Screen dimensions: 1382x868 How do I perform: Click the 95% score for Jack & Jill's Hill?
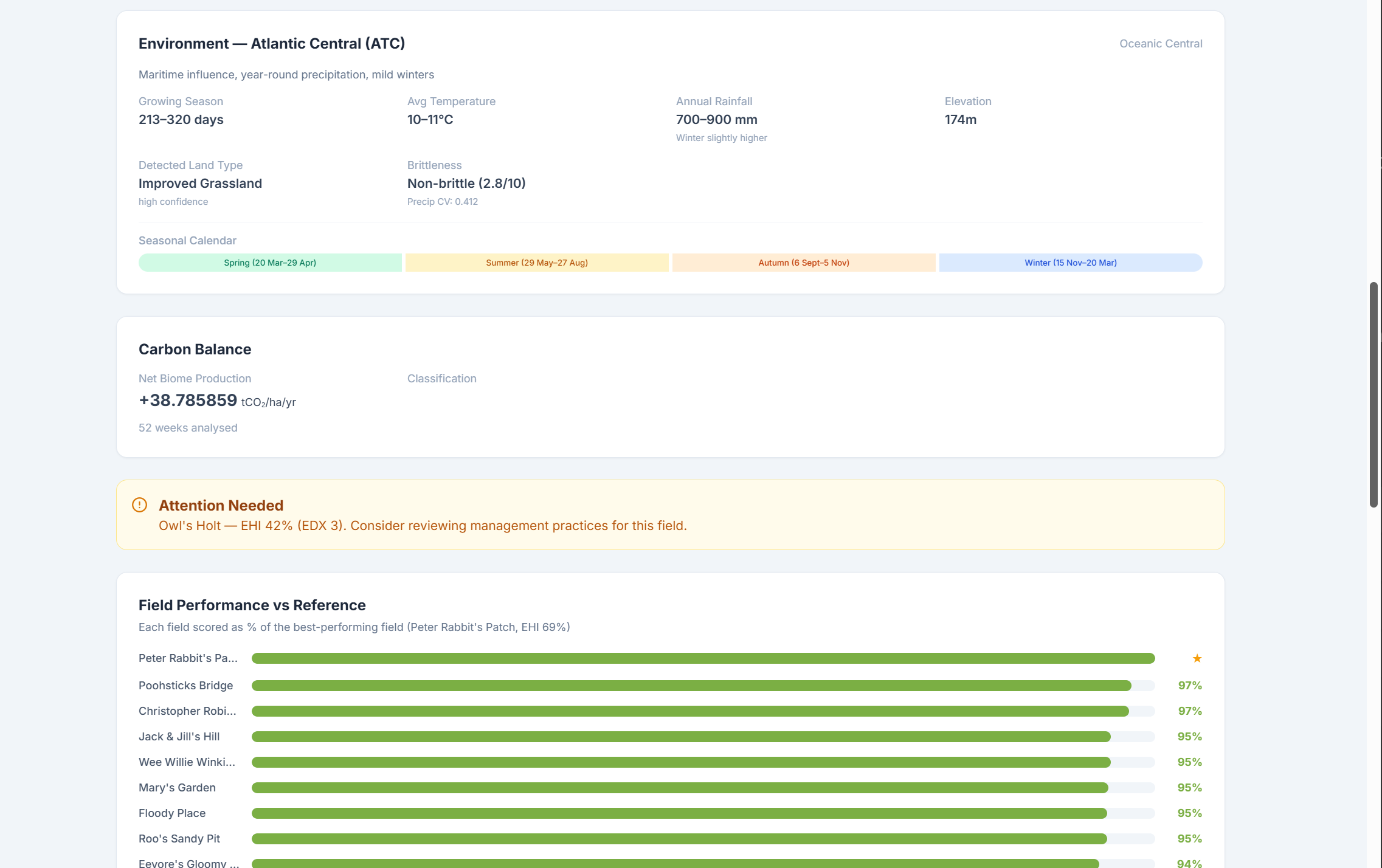[1190, 737]
